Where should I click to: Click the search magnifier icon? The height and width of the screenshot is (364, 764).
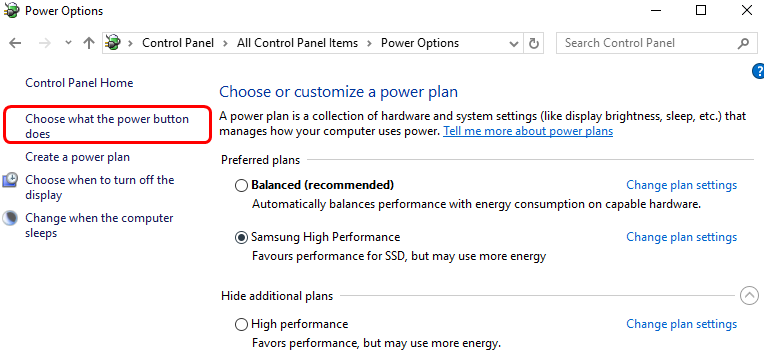(x=743, y=43)
